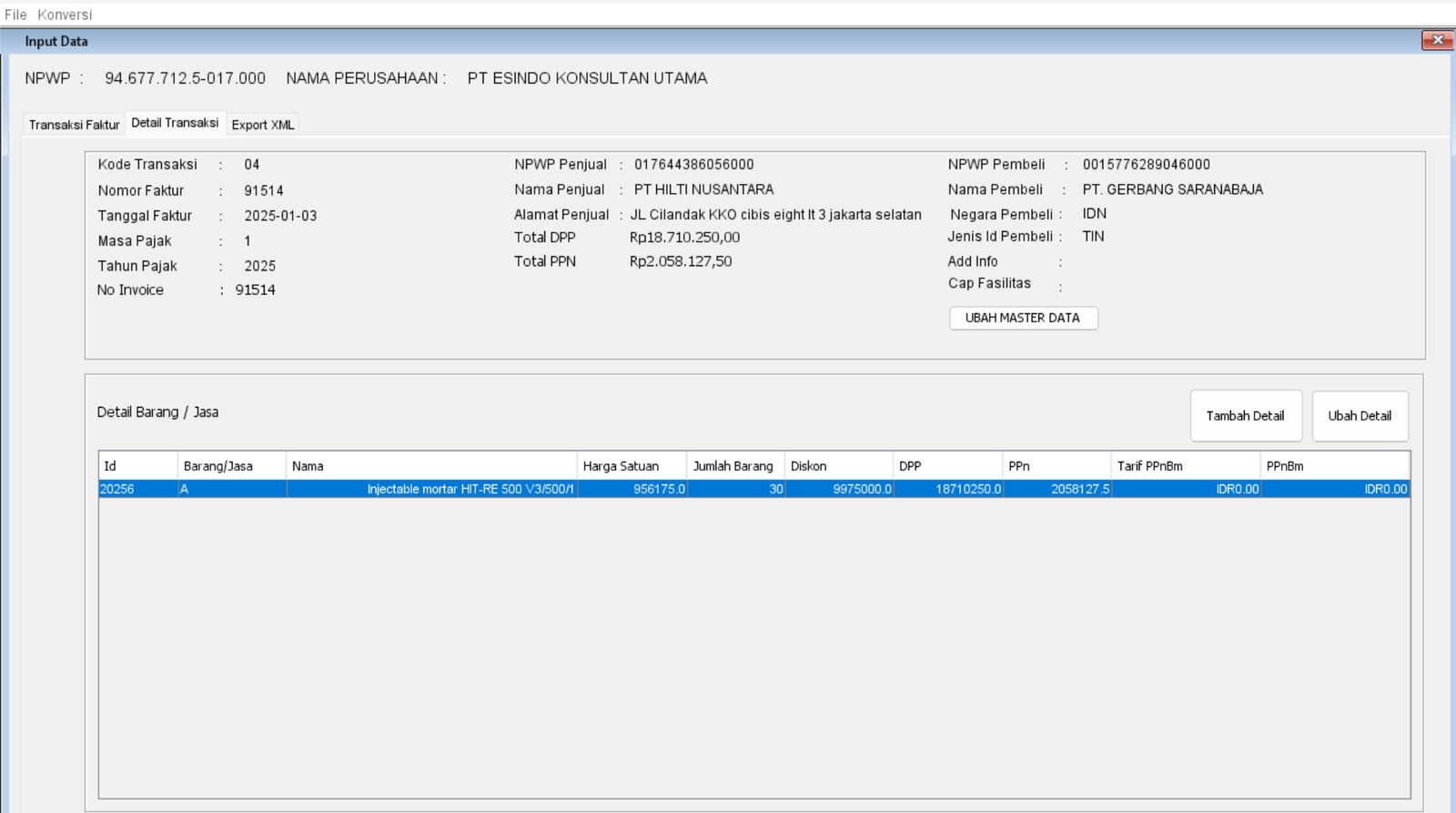Screen dimensions: 1456x813
Task: Click the Harga Satuan column header
Action: (632, 466)
